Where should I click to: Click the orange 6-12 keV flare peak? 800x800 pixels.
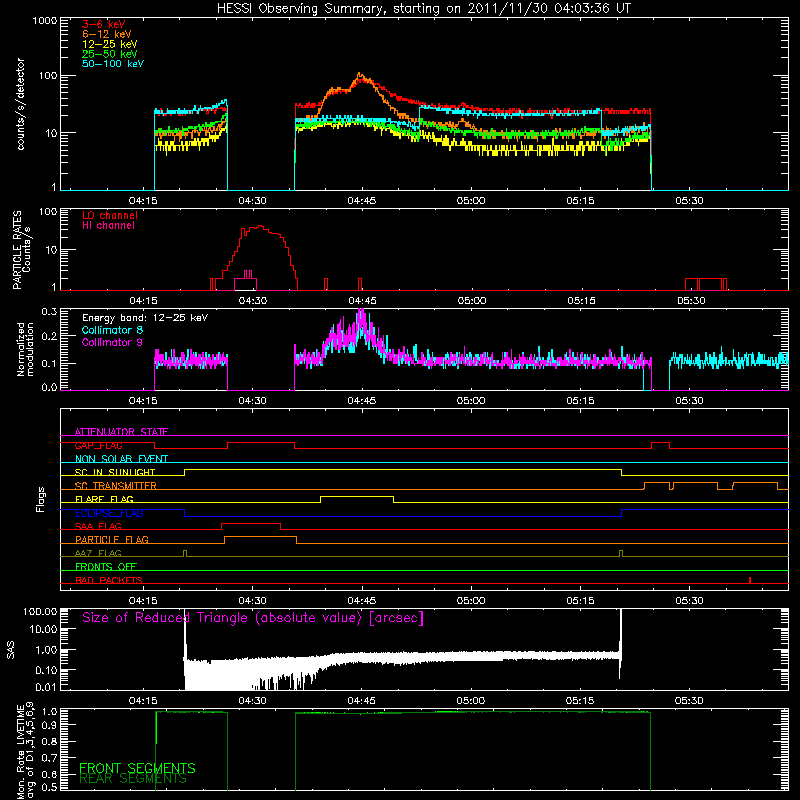pyautogui.click(x=360, y=76)
